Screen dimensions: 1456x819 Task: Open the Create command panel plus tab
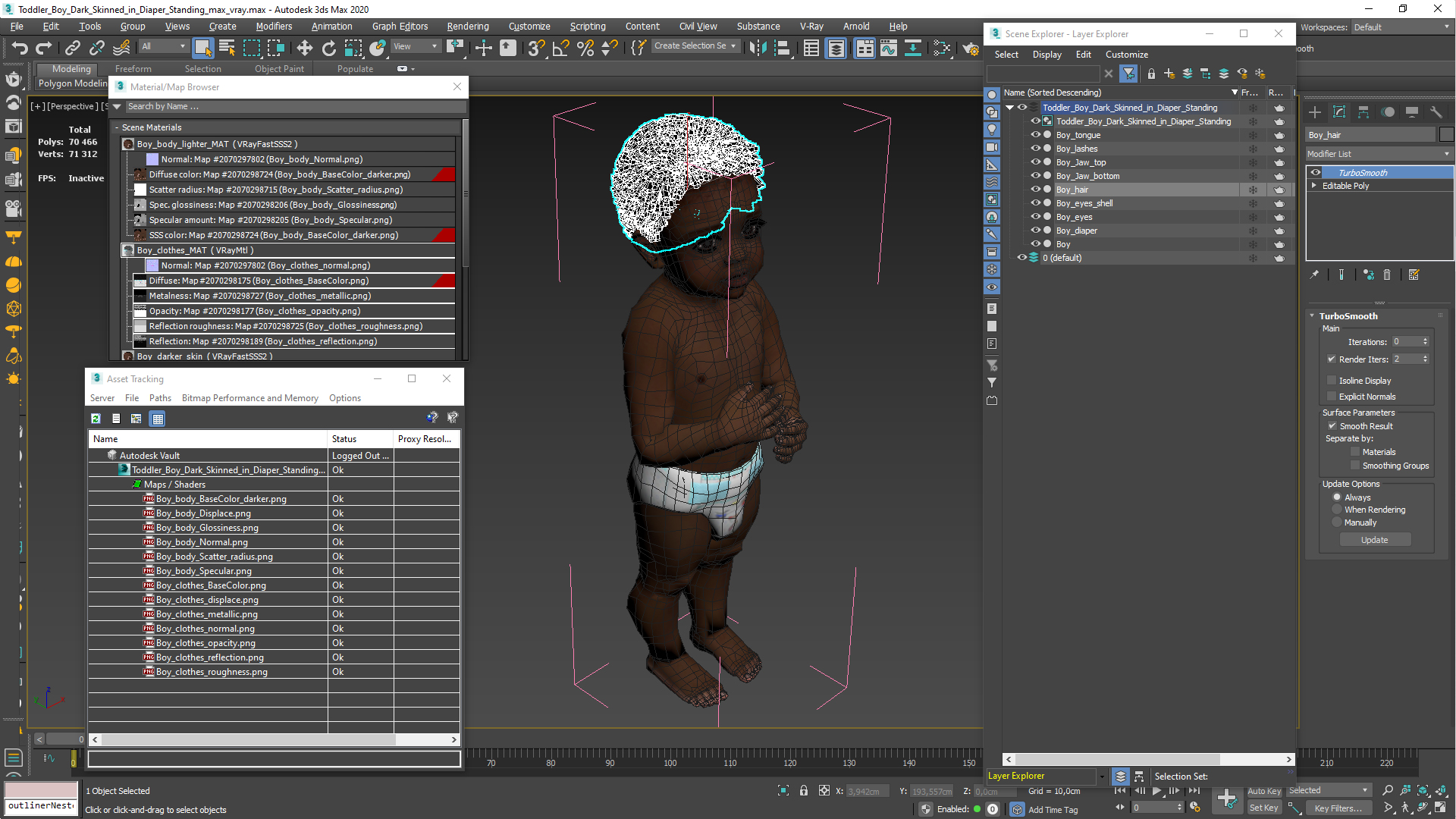[1315, 112]
